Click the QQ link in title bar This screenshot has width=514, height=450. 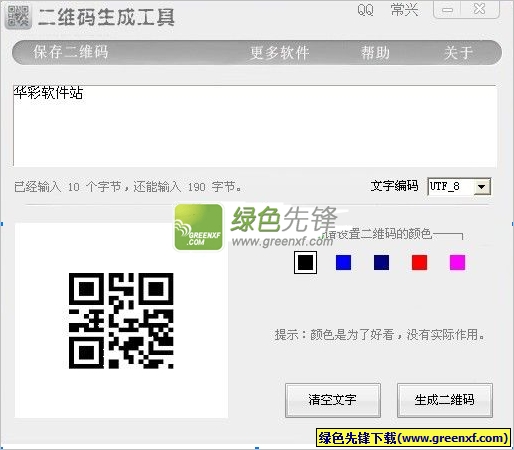pyautogui.click(x=365, y=10)
